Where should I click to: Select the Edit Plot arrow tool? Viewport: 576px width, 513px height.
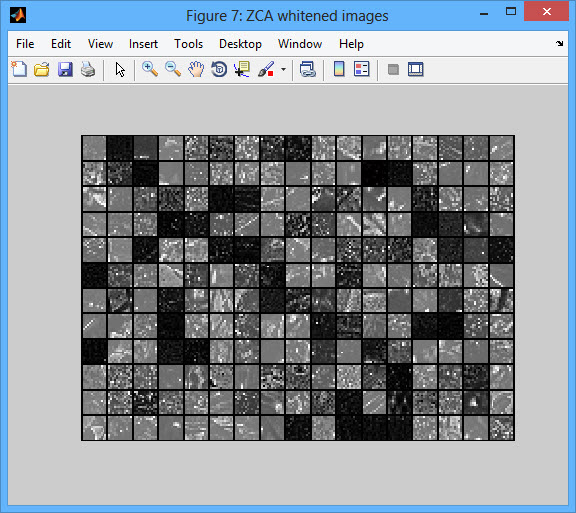[120, 69]
